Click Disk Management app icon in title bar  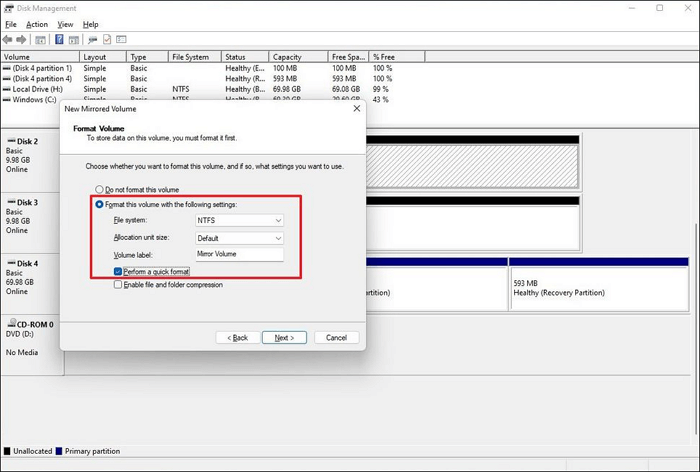coord(8,8)
